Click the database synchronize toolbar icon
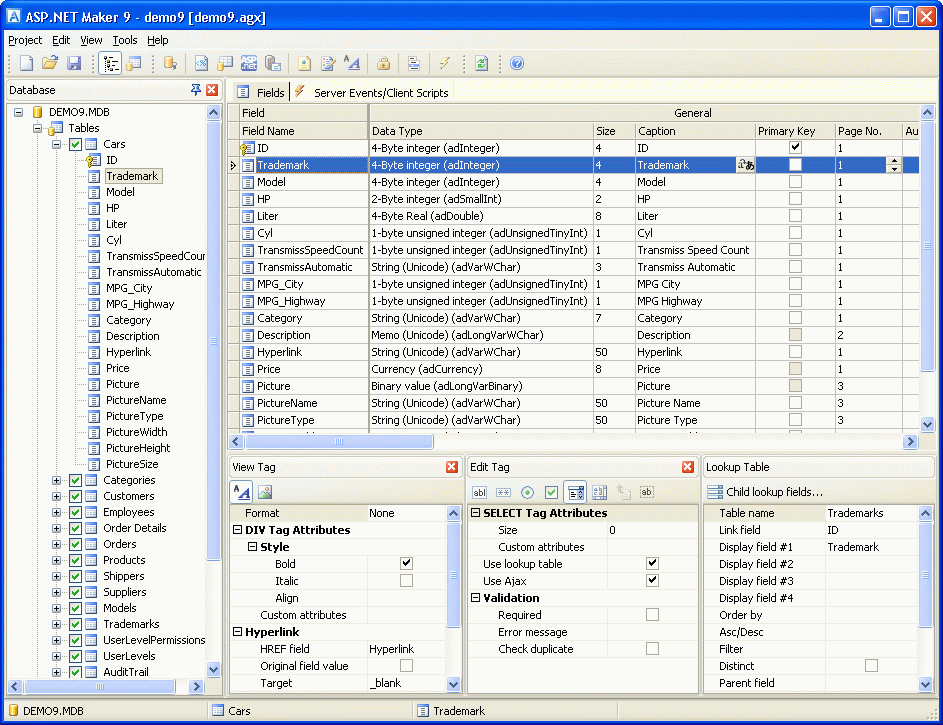Screen dimensions: 943x725 coord(171,63)
